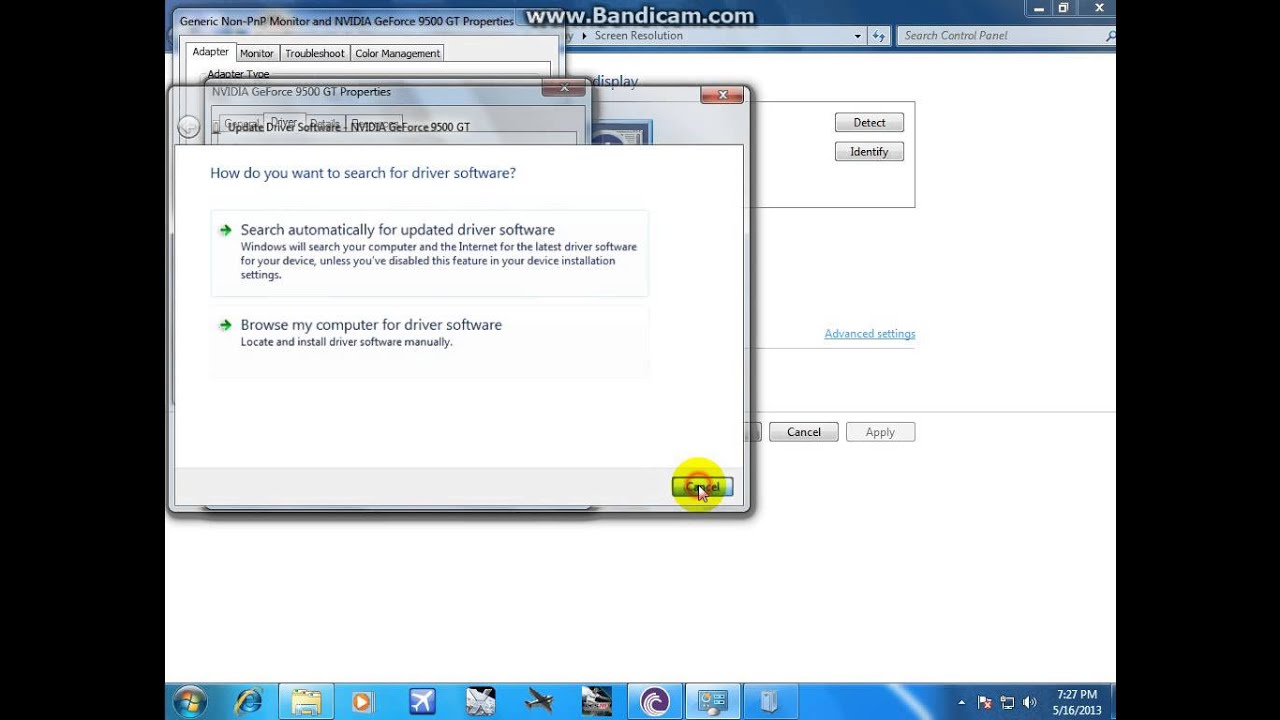The width and height of the screenshot is (1280, 720).
Task: Click the monitor display thumbnail preview
Action: (622, 133)
